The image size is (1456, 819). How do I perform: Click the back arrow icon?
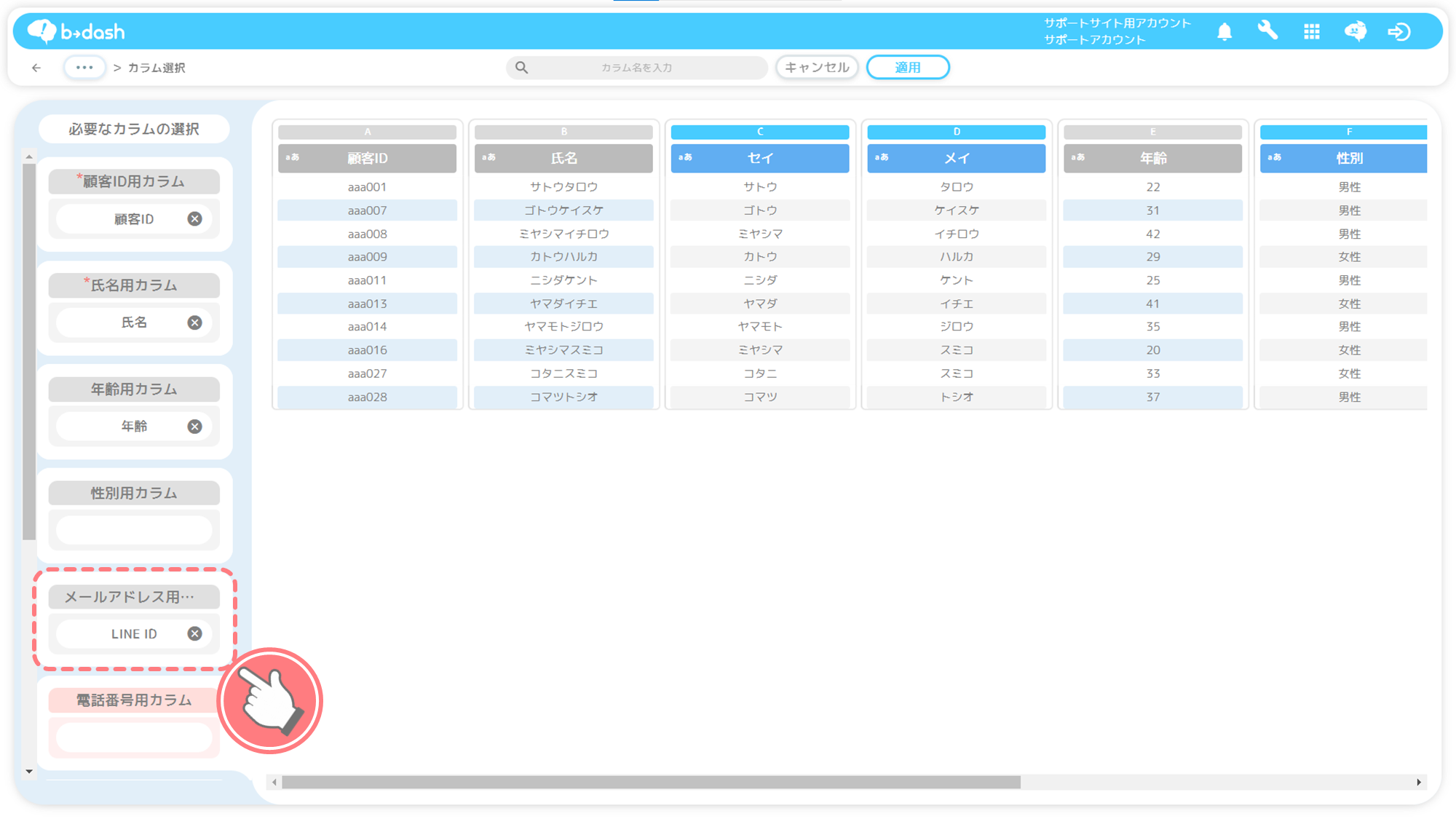coord(36,68)
